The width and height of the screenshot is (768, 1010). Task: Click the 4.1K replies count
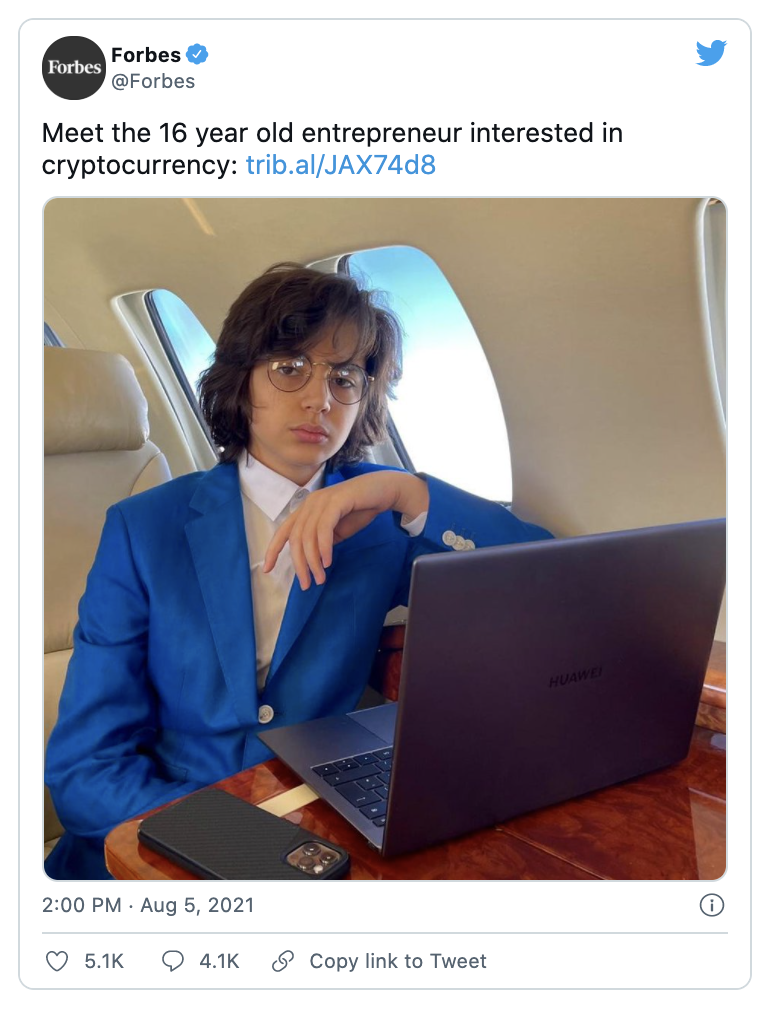coord(219,961)
